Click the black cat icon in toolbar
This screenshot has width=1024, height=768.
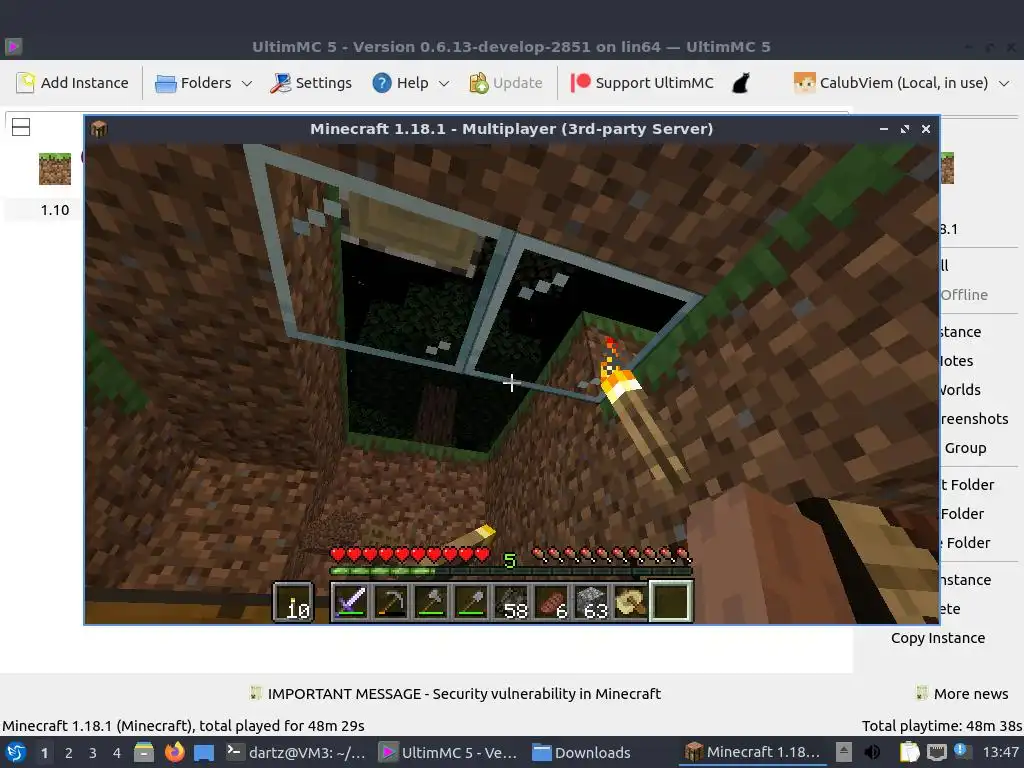coord(741,83)
